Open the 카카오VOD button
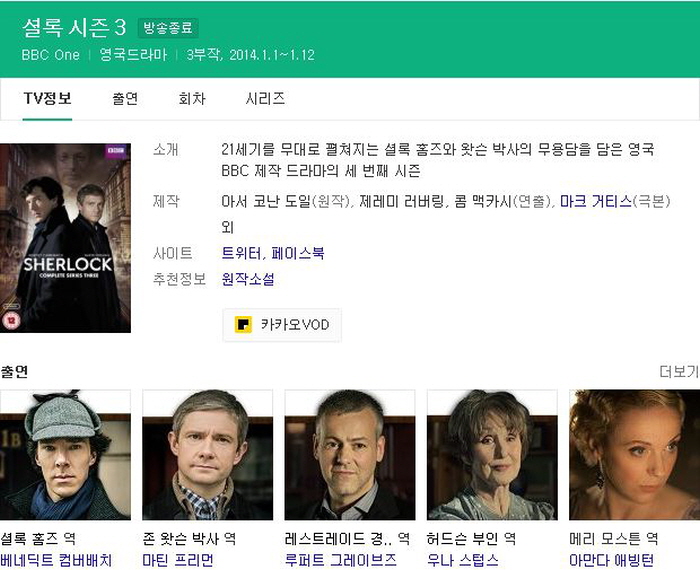Viewport: 700px width, 570px height. (x=282, y=325)
